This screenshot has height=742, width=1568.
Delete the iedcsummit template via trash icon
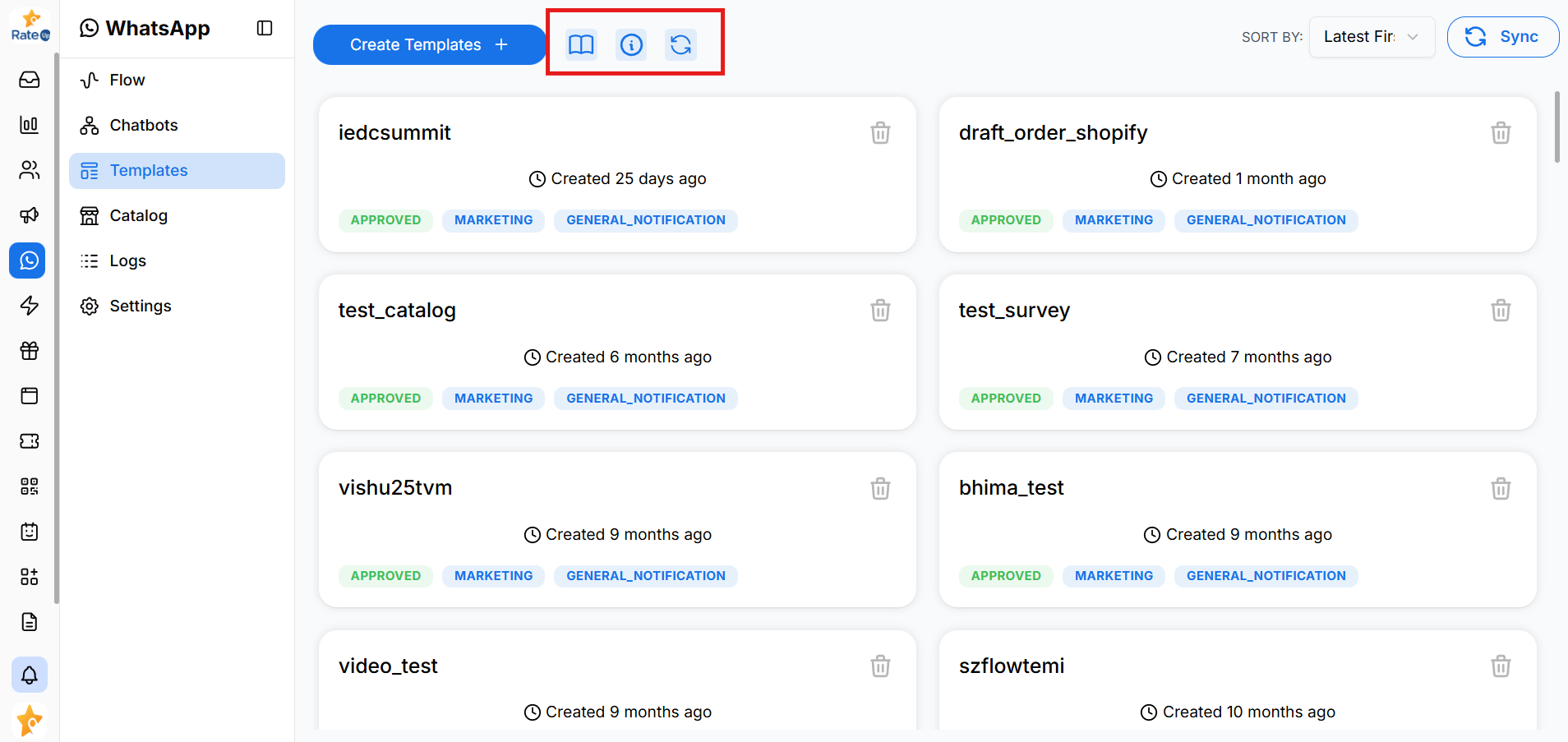coord(880,132)
